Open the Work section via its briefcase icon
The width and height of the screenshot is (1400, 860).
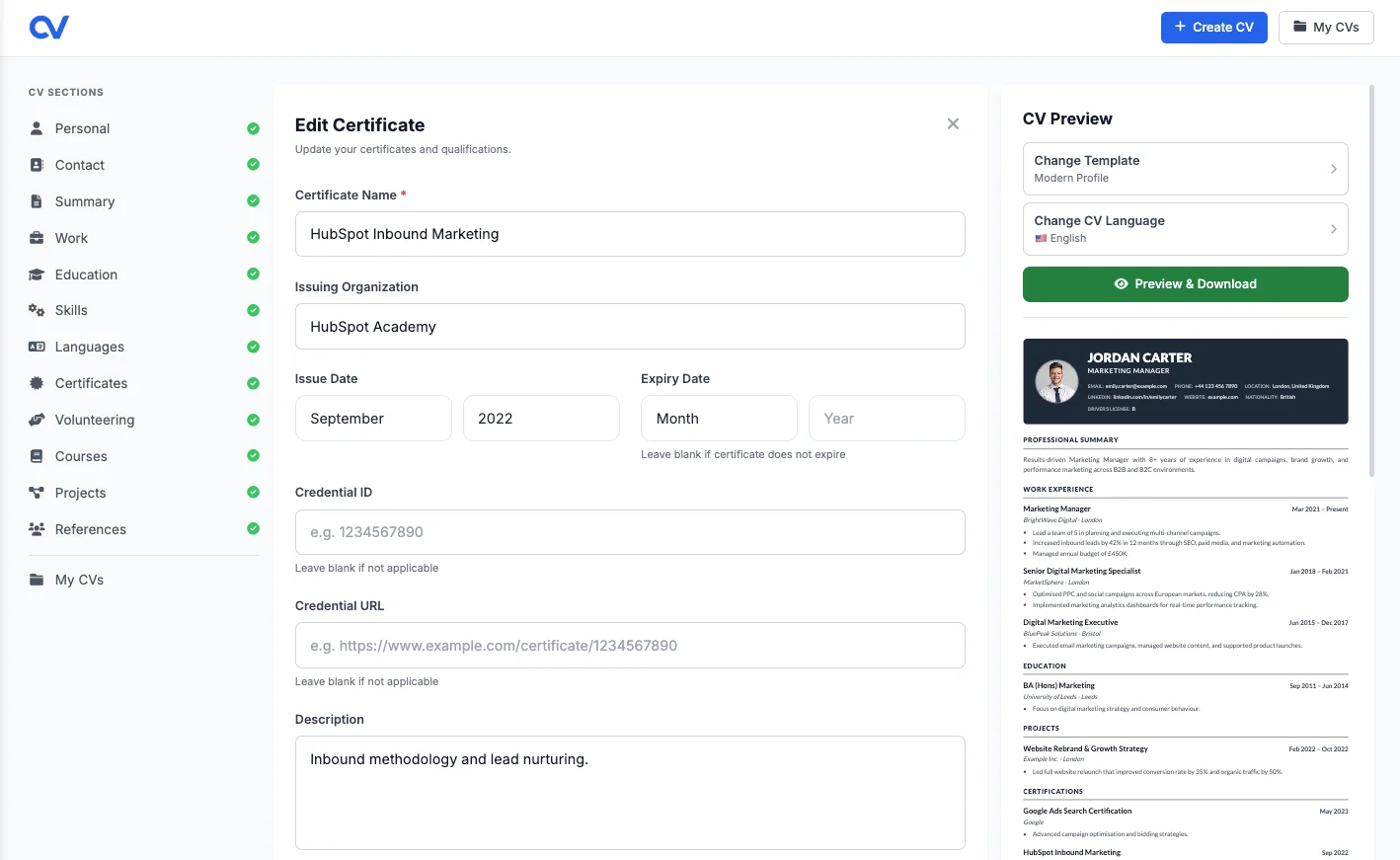click(37, 238)
